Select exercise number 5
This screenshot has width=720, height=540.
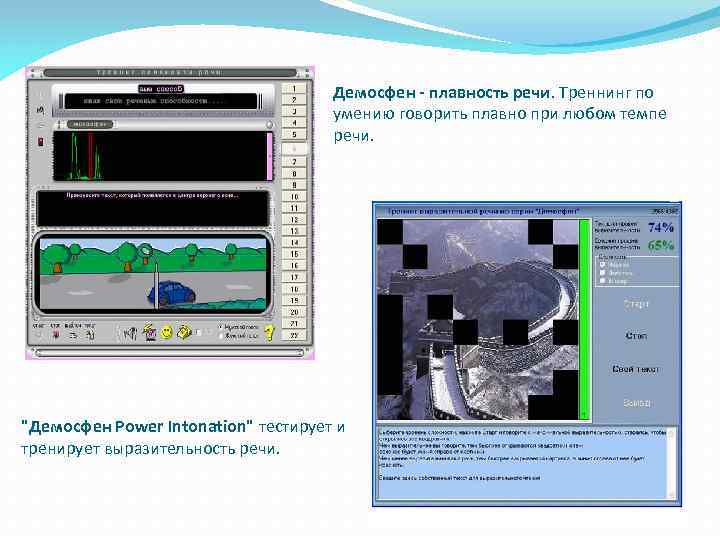(x=294, y=135)
